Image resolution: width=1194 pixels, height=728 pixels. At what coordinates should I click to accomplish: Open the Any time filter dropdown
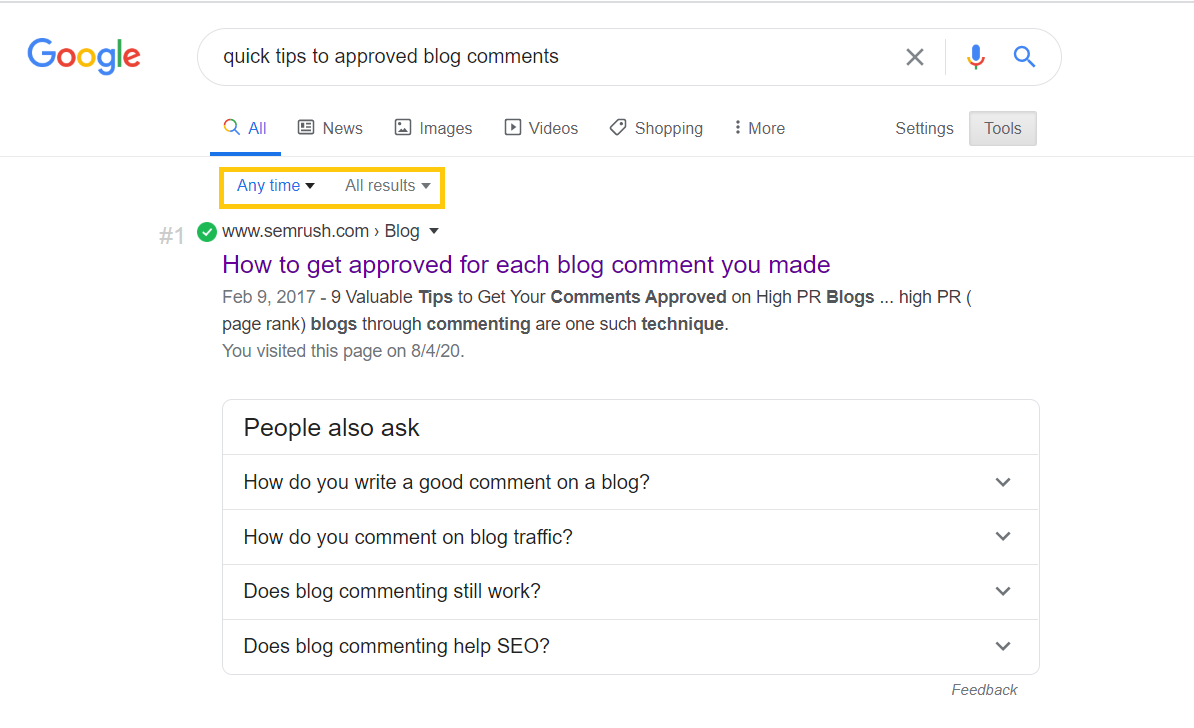coord(274,185)
